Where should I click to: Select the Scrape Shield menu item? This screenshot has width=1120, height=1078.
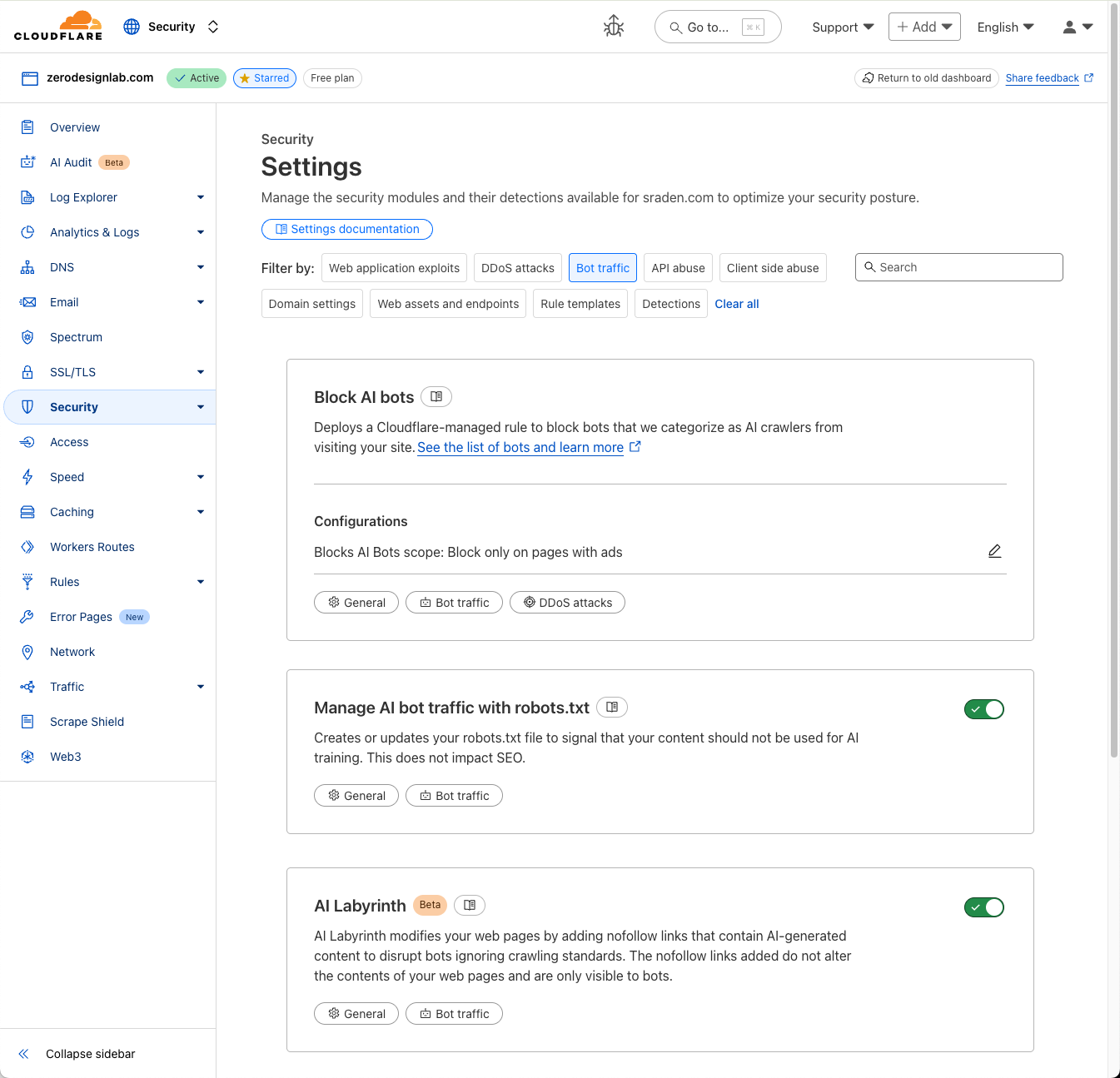click(x=87, y=722)
